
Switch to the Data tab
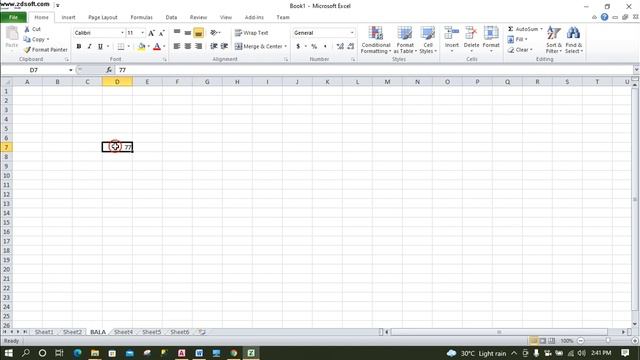[171, 18]
